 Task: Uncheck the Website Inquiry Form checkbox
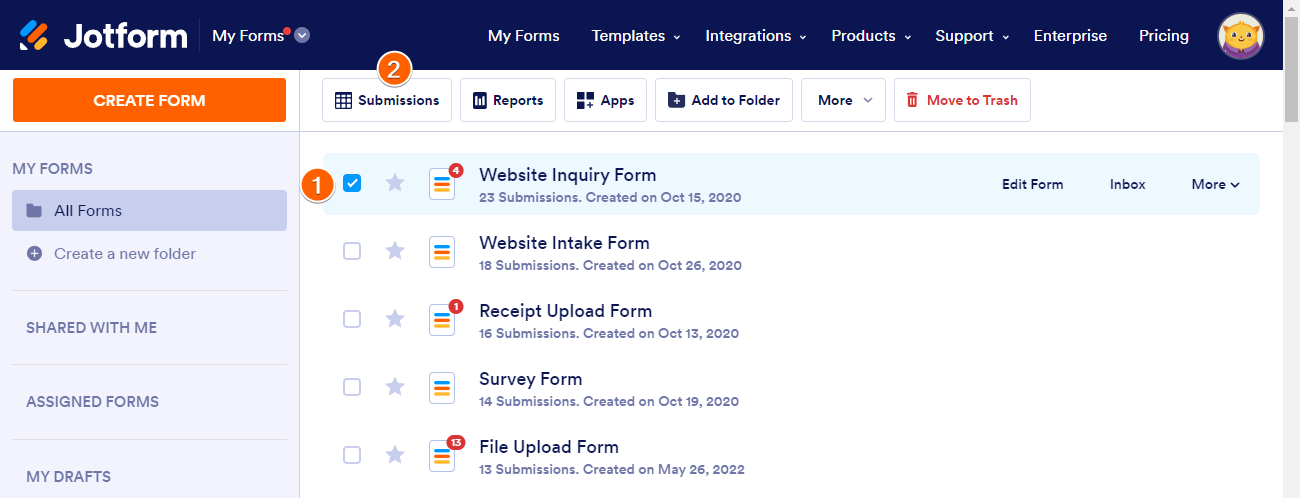[352, 183]
